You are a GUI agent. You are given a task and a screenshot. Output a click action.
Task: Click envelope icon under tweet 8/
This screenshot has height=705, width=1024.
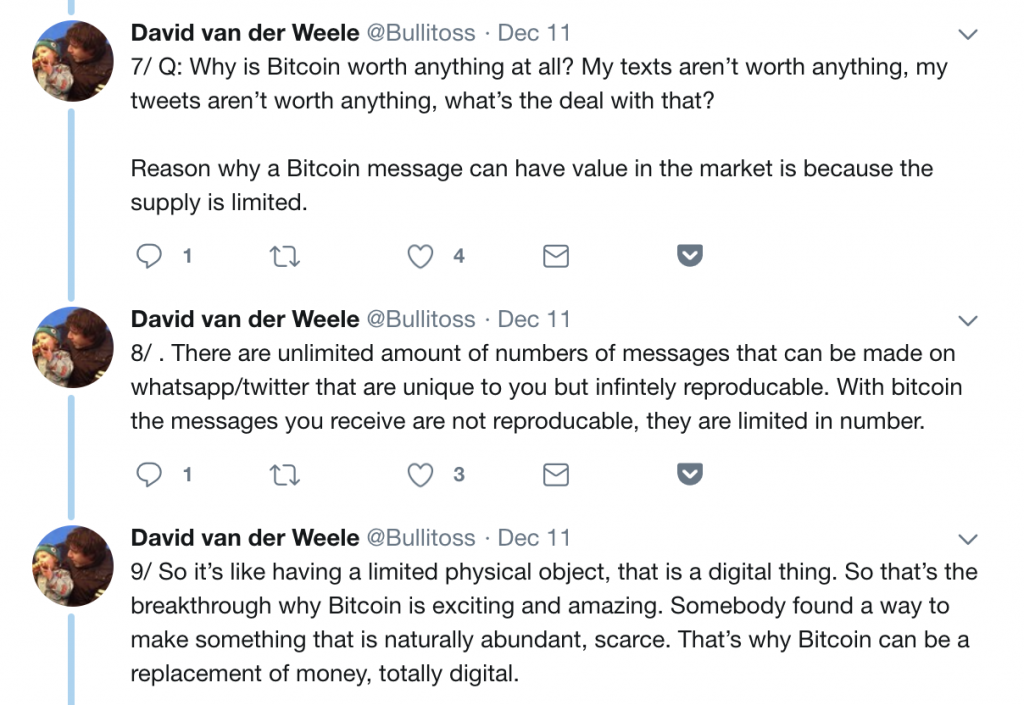[555, 474]
